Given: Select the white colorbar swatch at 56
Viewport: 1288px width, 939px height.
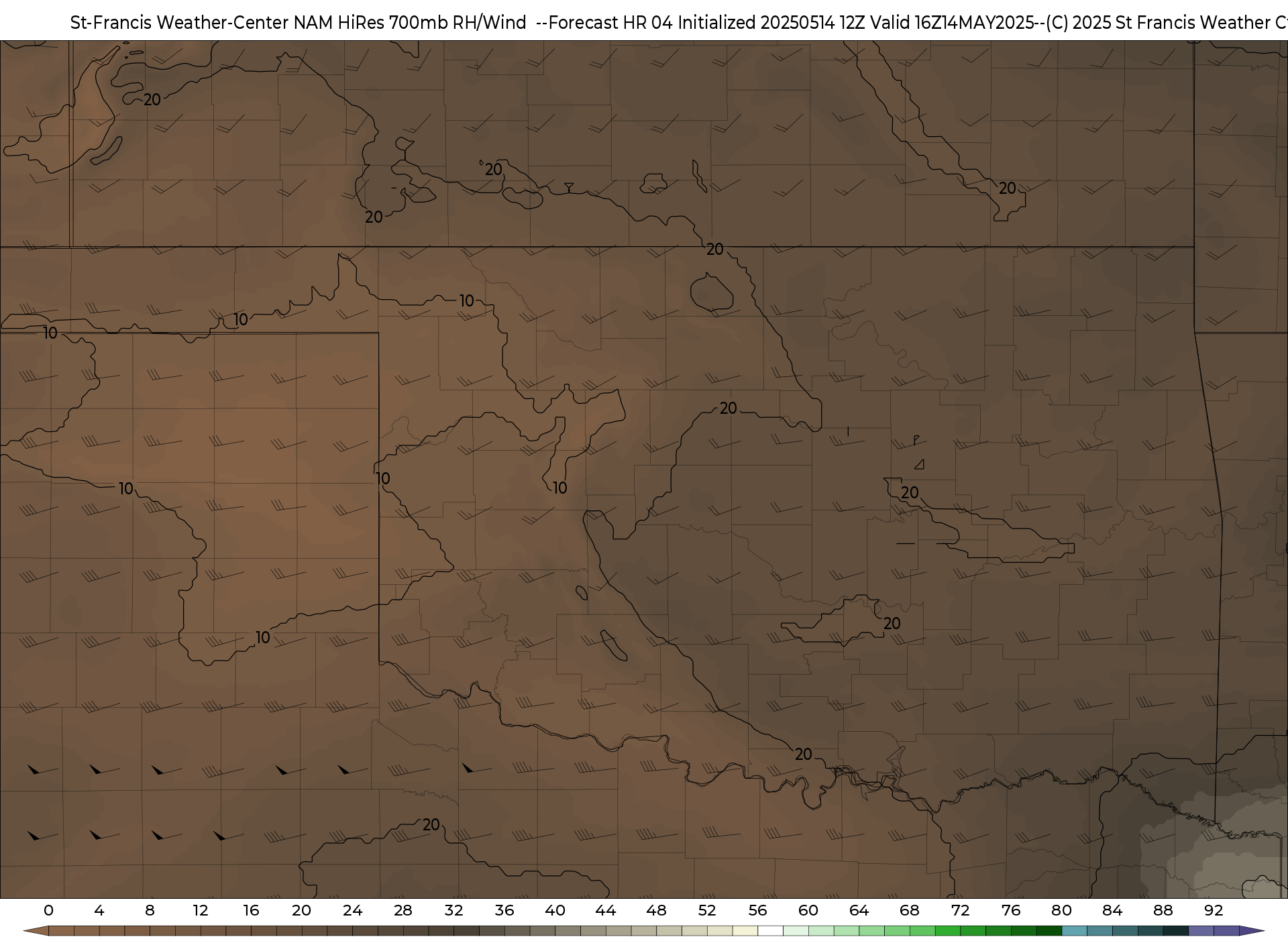Looking at the screenshot, I should click(x=770, y=932).
